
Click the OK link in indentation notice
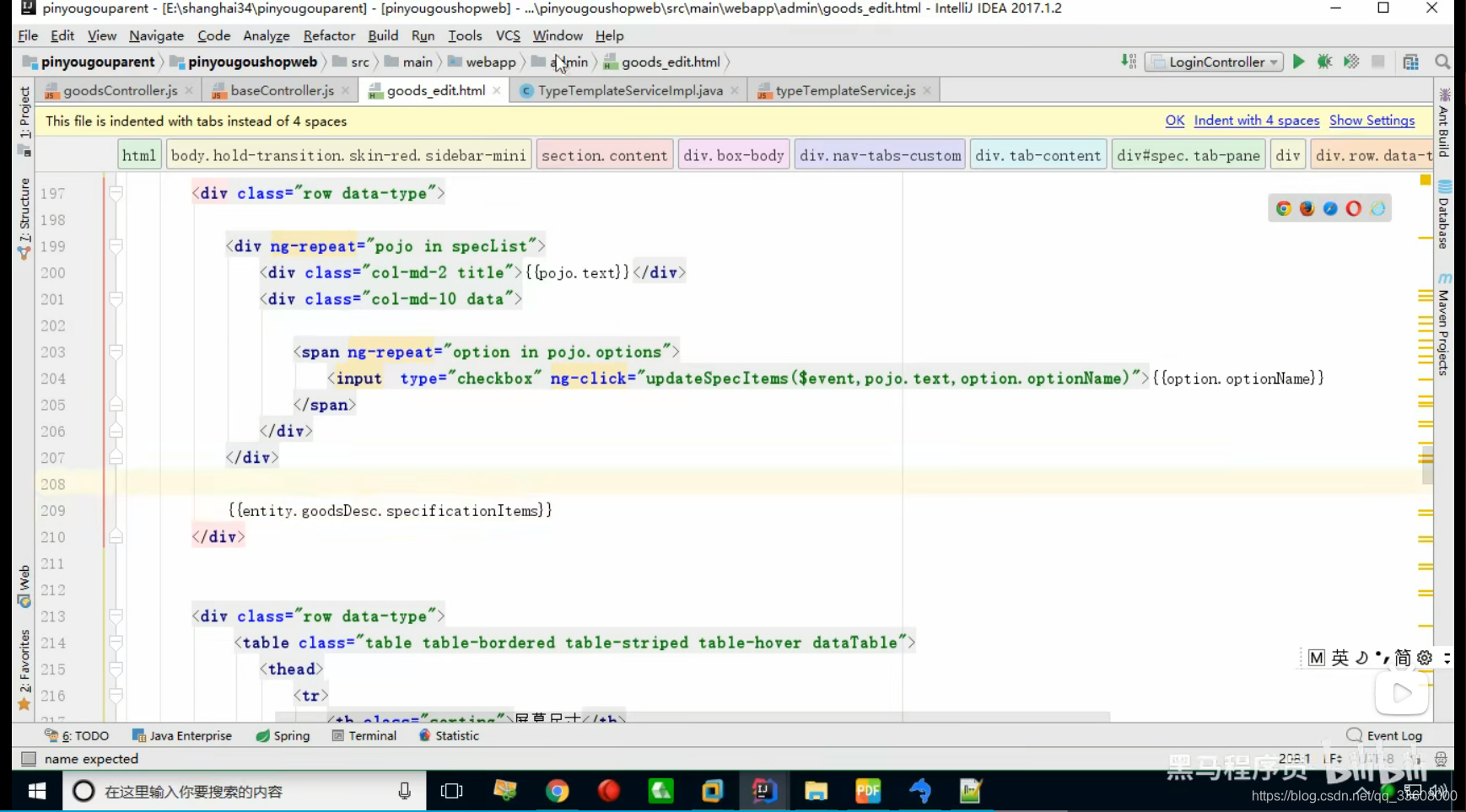[1174, 121]
